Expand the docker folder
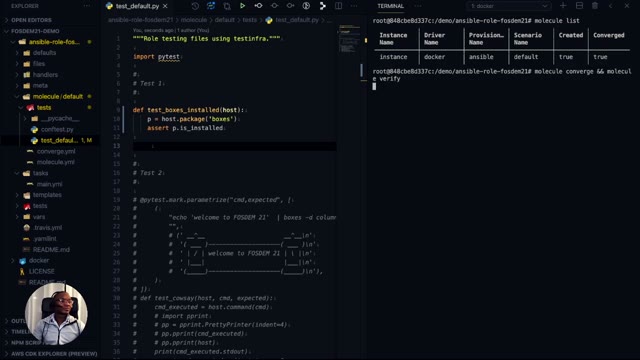Image resolution: width=640 pixels, height=360 pixels. pyautogui.click(x=39, y=260)
